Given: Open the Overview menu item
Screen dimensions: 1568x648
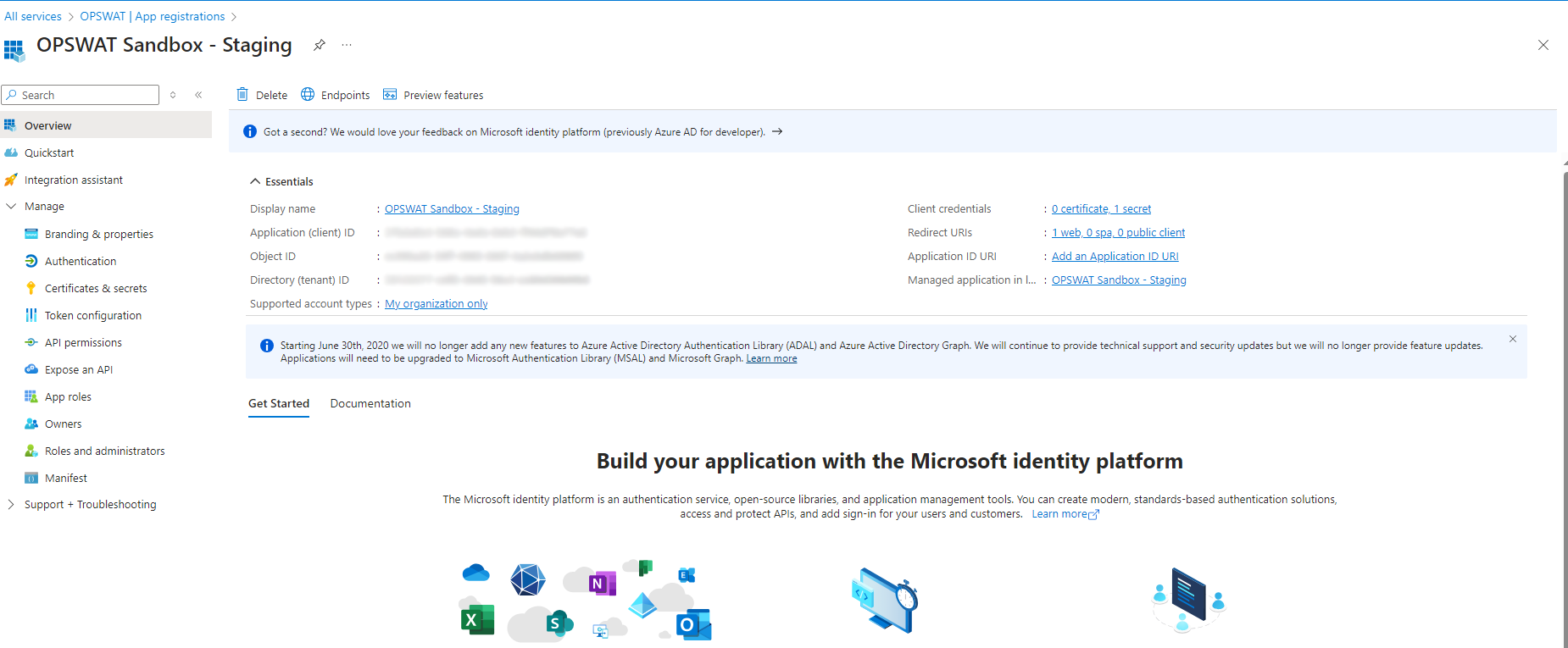Looking at the screenshot, I should click(106, 125).
